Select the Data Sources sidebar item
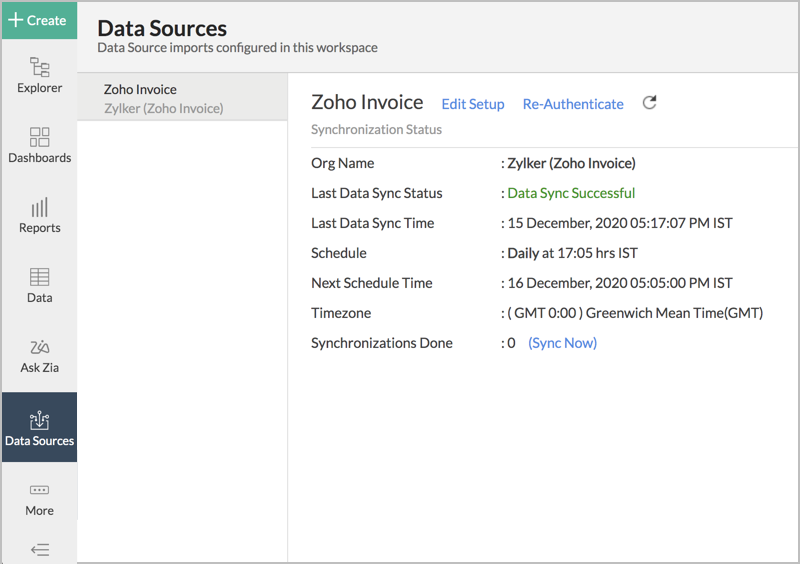The image size is (800, 564). (39, 427)
